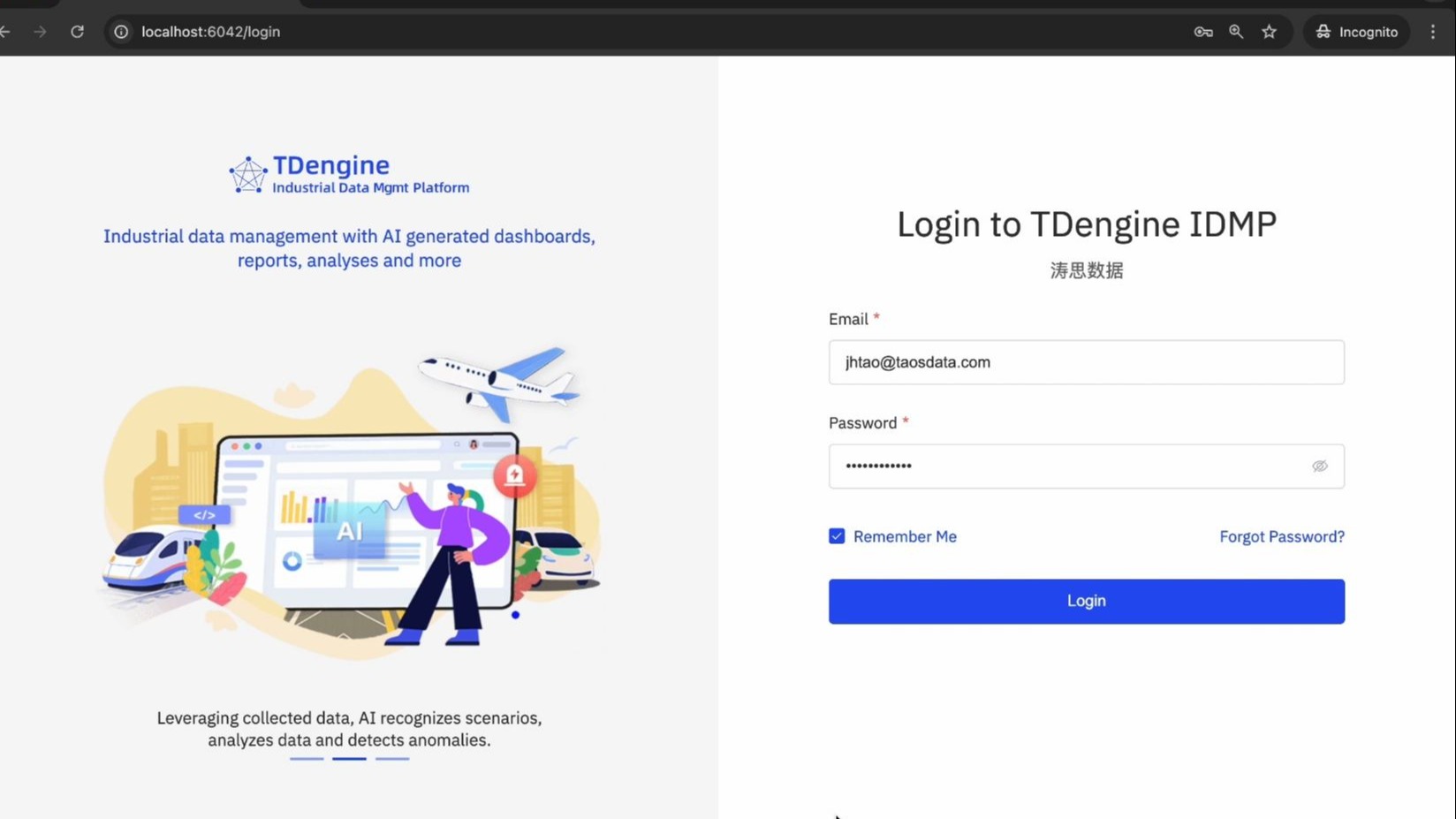Click the 'Industrial data management' tagline

(349, 248)
